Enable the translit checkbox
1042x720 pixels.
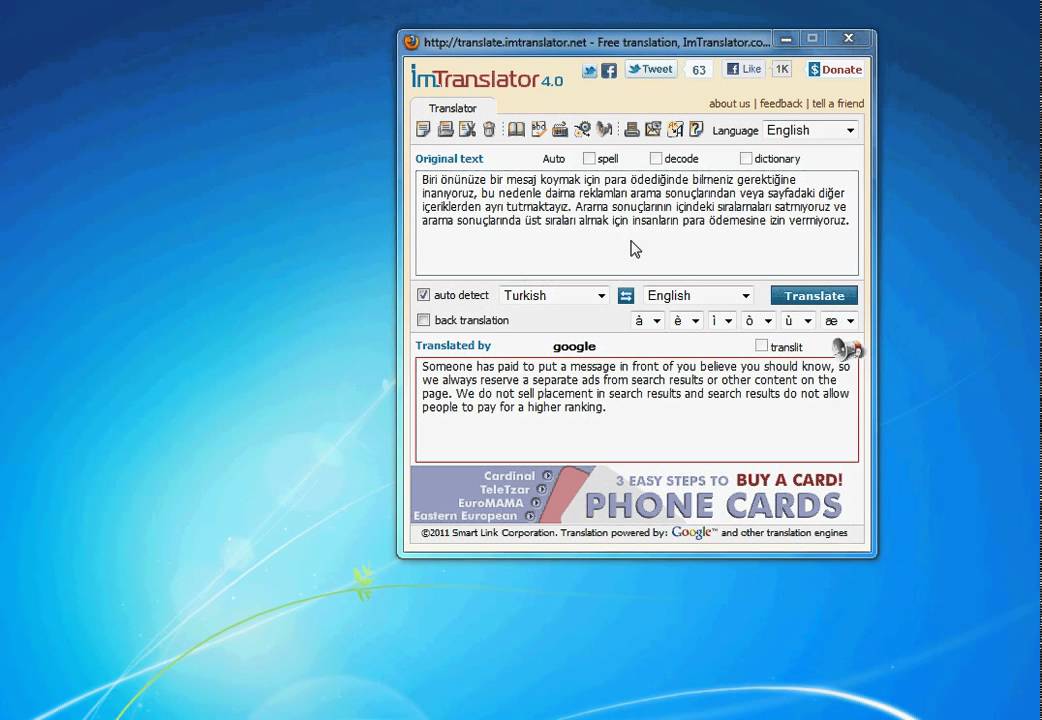click(x=762, y=346)
